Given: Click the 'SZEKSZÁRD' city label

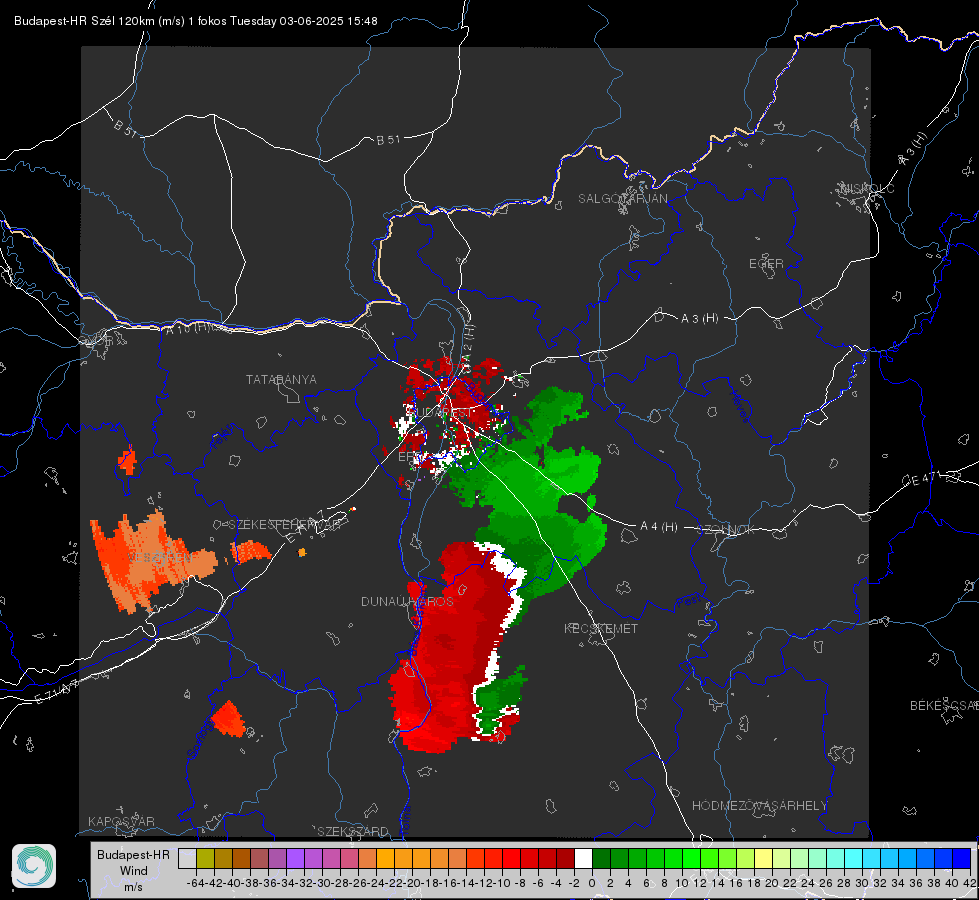Looking at the screenshot, I should [353, 831].
